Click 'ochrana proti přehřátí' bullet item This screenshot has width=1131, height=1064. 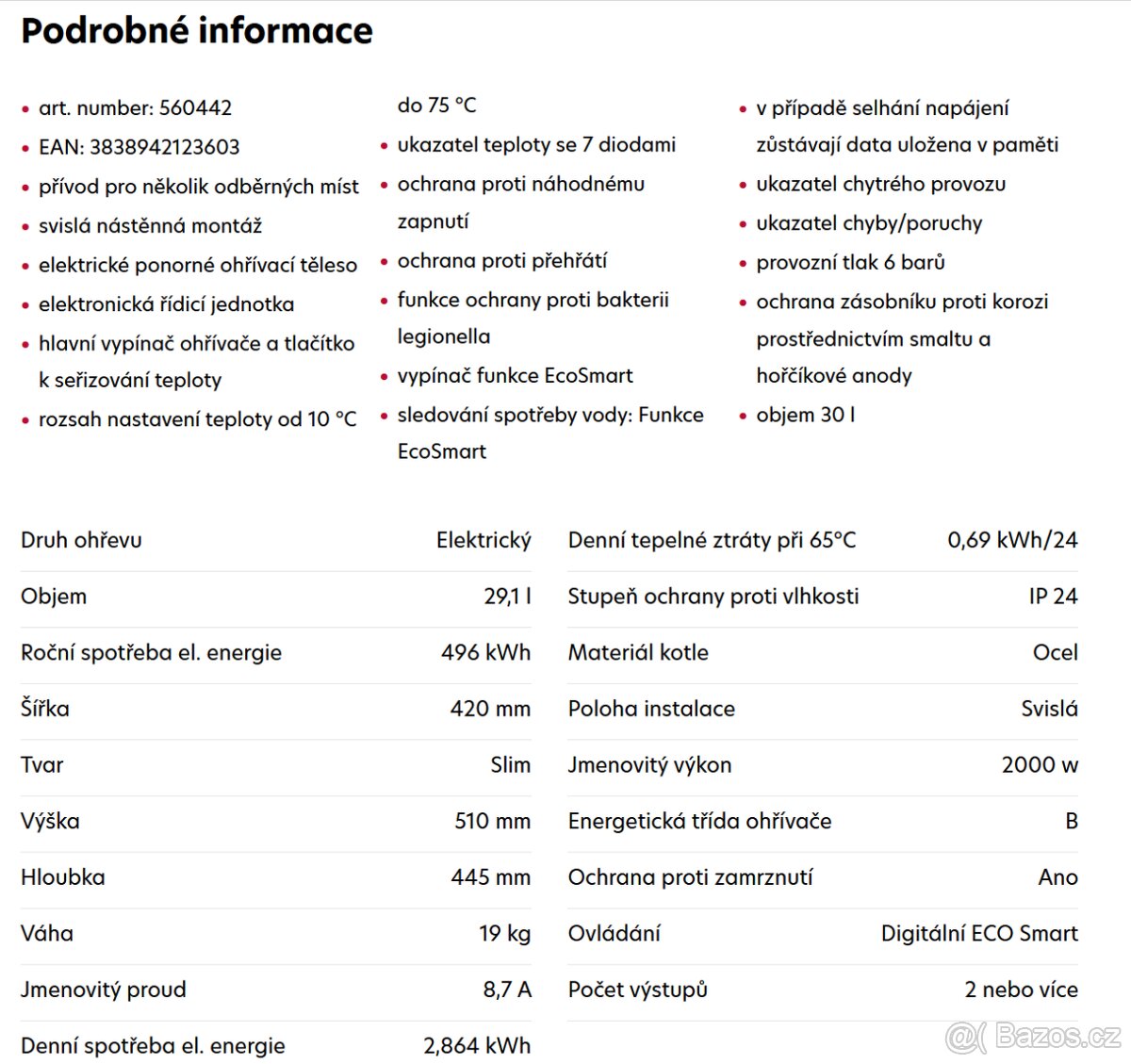pos(501,261)
